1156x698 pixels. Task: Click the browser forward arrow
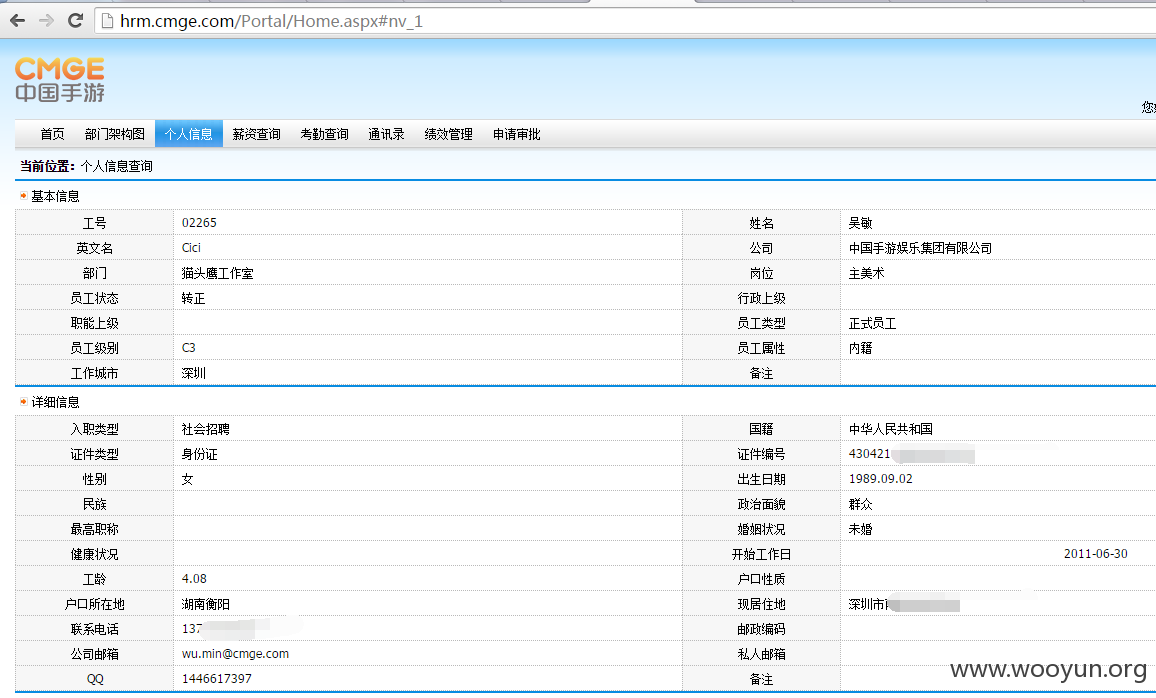tap(46, 21)
